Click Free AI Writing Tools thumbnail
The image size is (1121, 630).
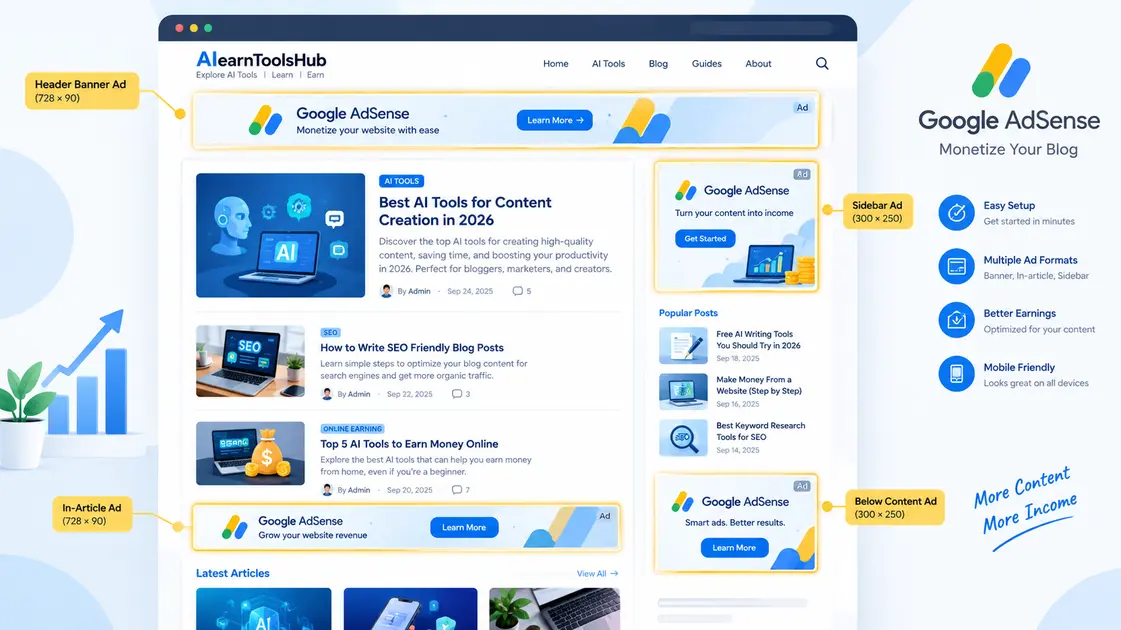(683, 346)
